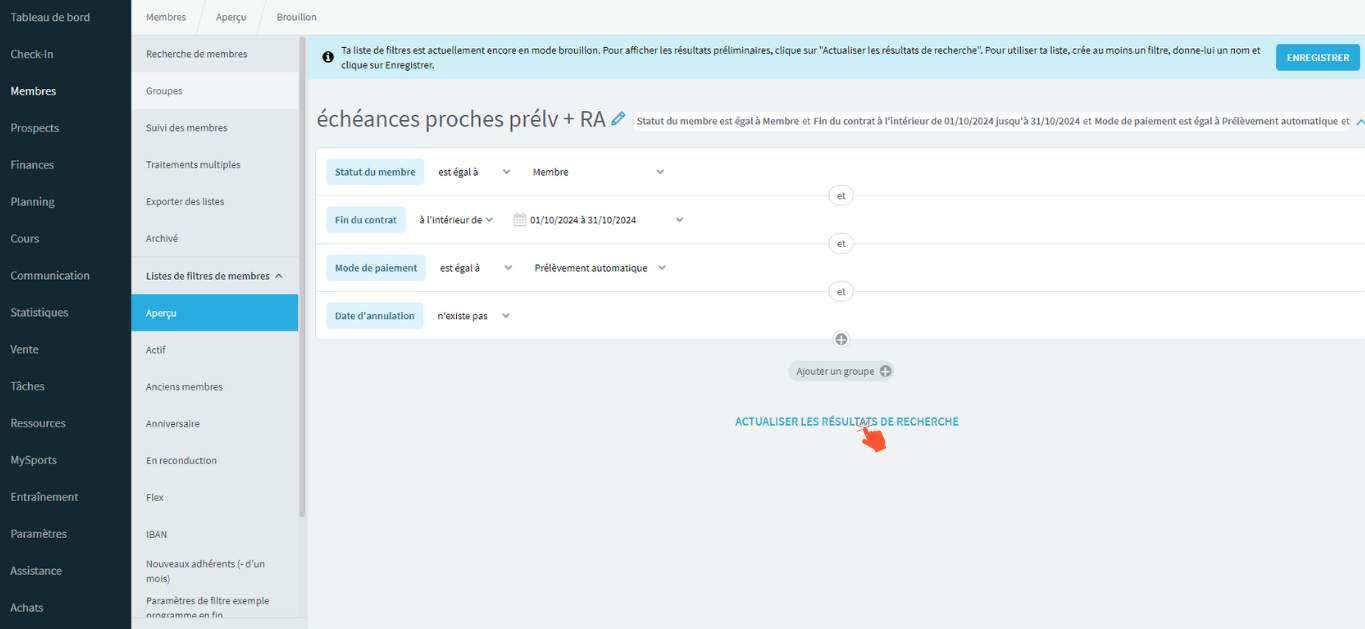1365x629 pixels.
Task: Select the Anniversaire filter list
Action: 214,424
